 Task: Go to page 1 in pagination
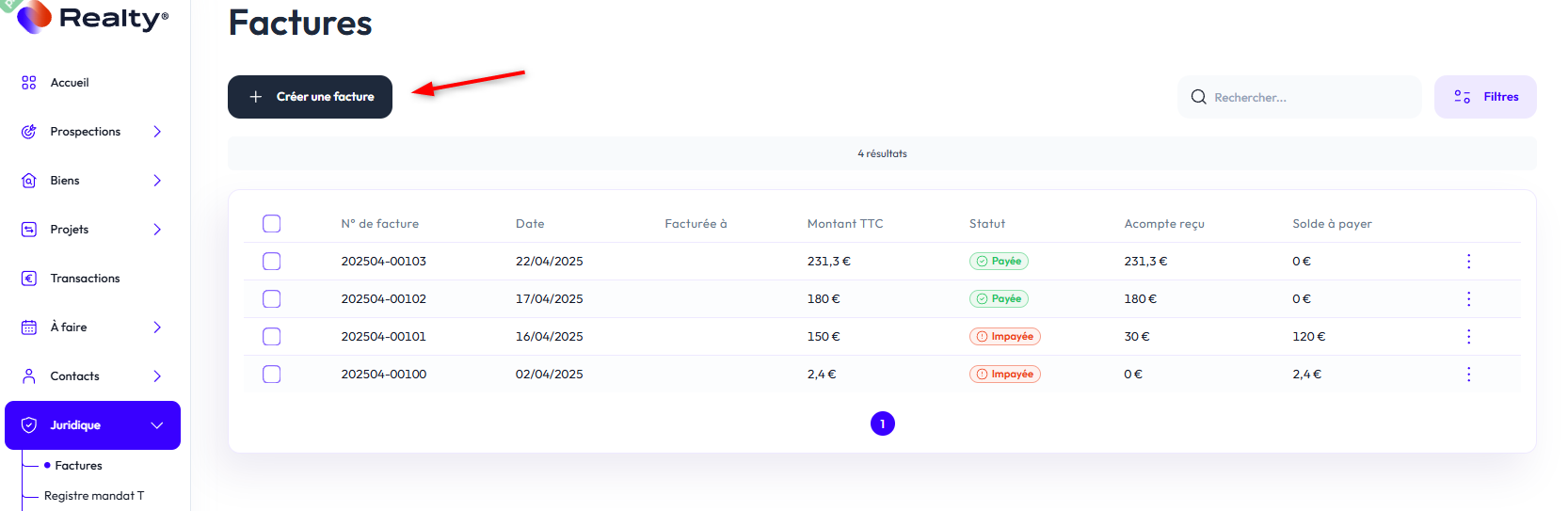(x=882, y=424)
